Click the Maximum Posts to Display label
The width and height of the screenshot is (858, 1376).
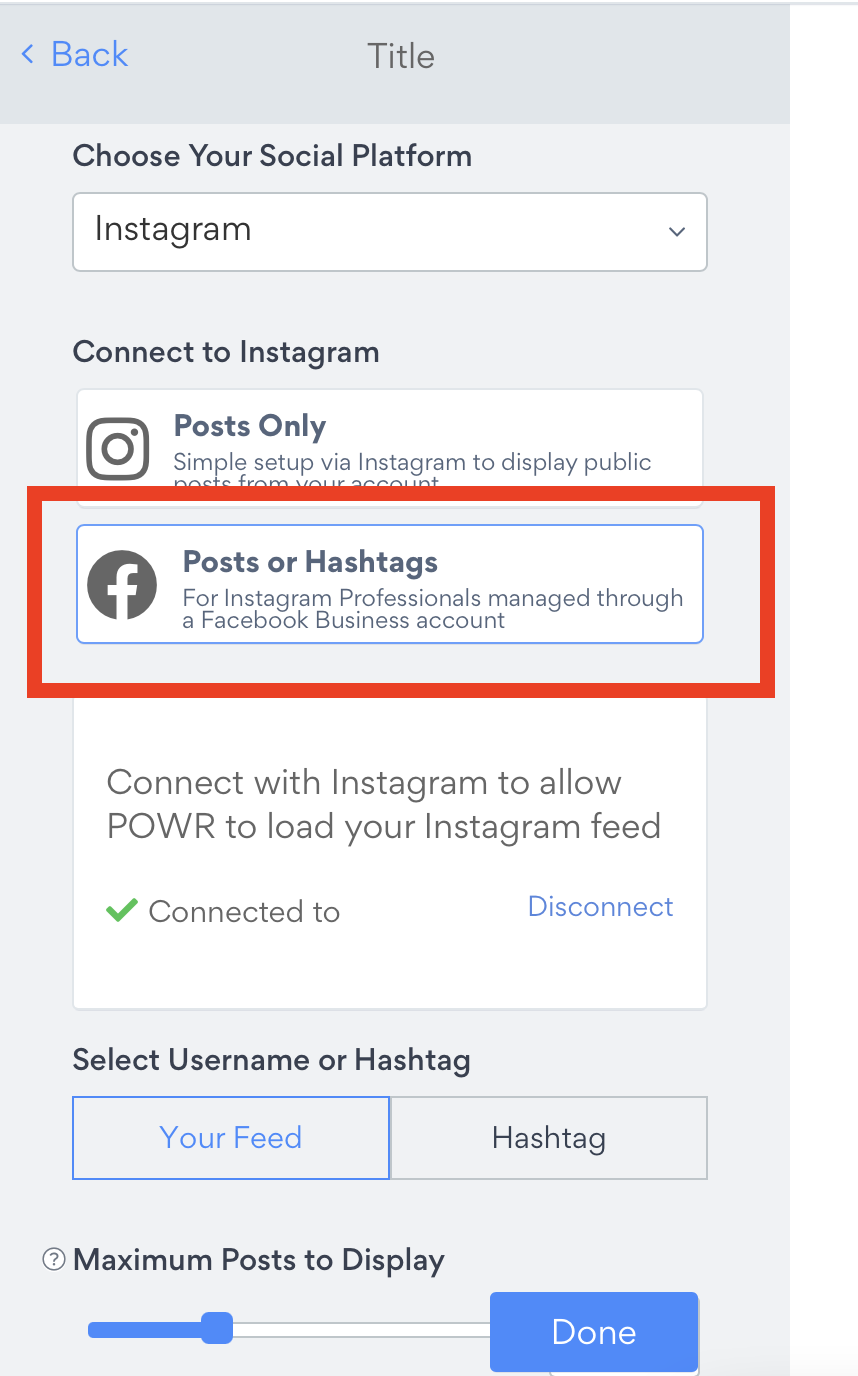click(x=258, y=1260)
